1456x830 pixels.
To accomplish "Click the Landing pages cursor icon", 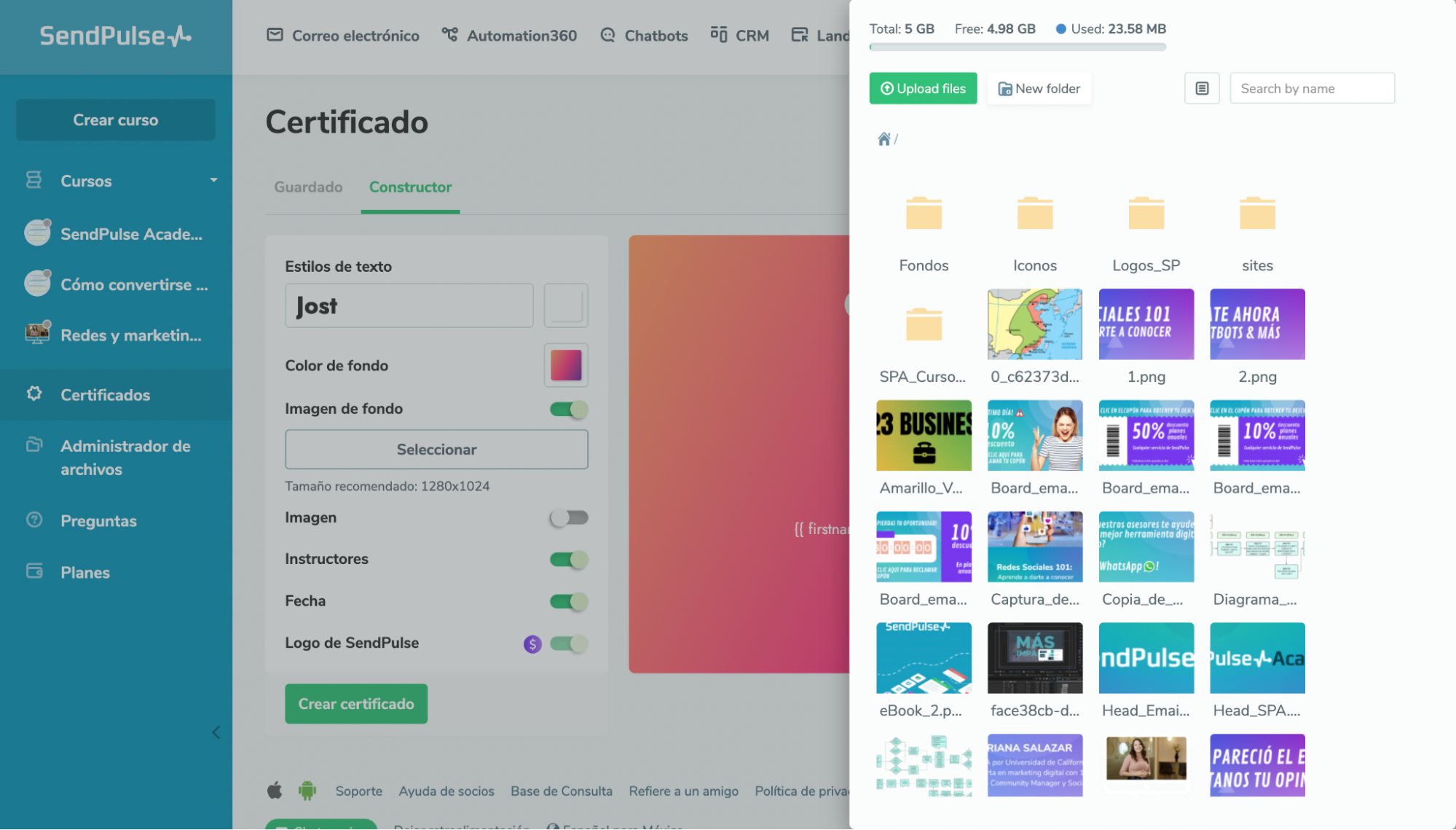I will [799, 34].
